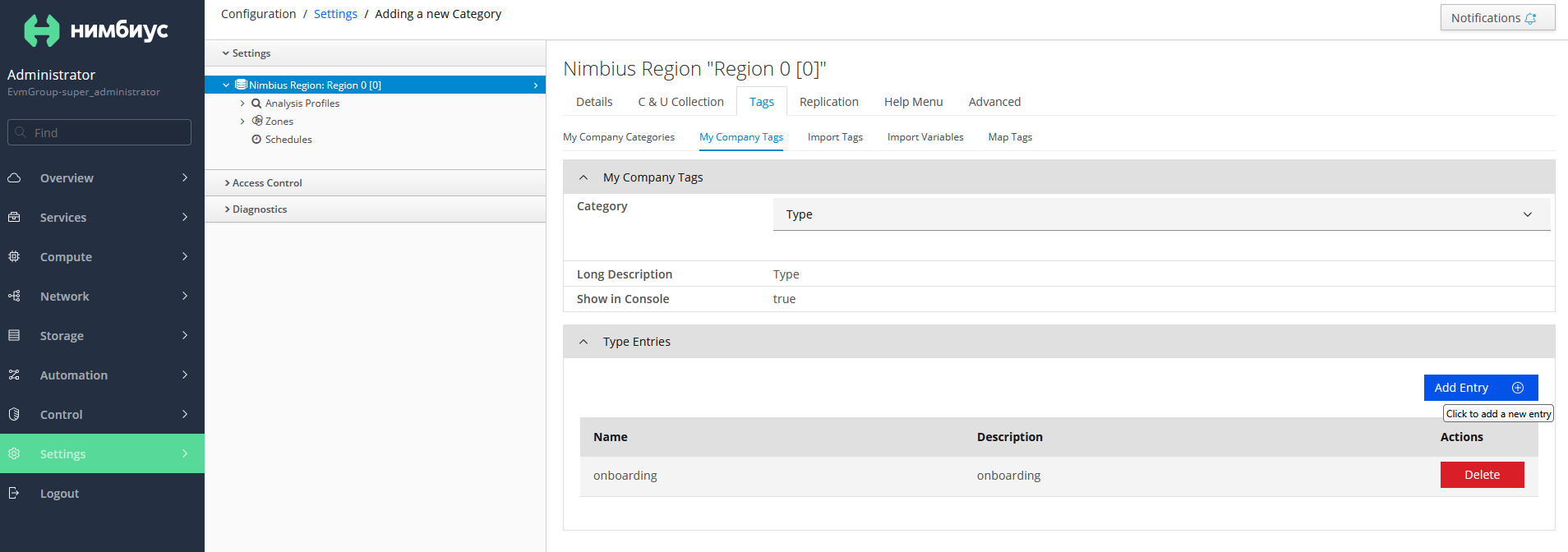Click the Logout menu item
Screen dimensions: 1568x552
[102, 493]
